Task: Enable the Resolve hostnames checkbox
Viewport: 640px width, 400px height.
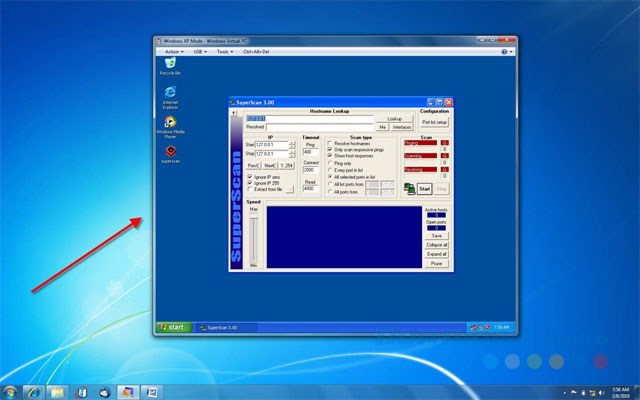Action: pyautogui.click(x=330, y=144)
